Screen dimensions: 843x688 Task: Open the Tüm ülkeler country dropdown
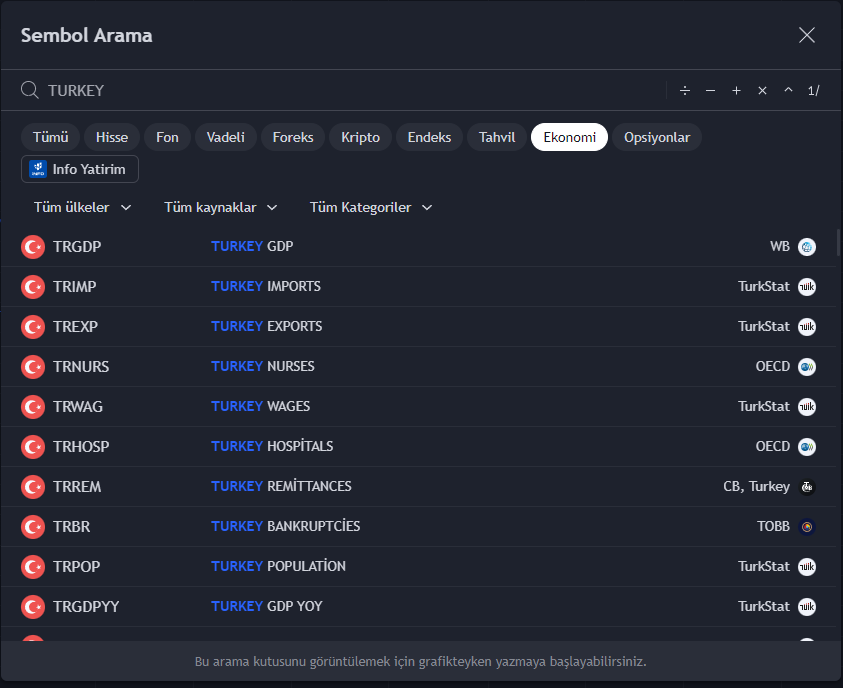click(82, 207)
